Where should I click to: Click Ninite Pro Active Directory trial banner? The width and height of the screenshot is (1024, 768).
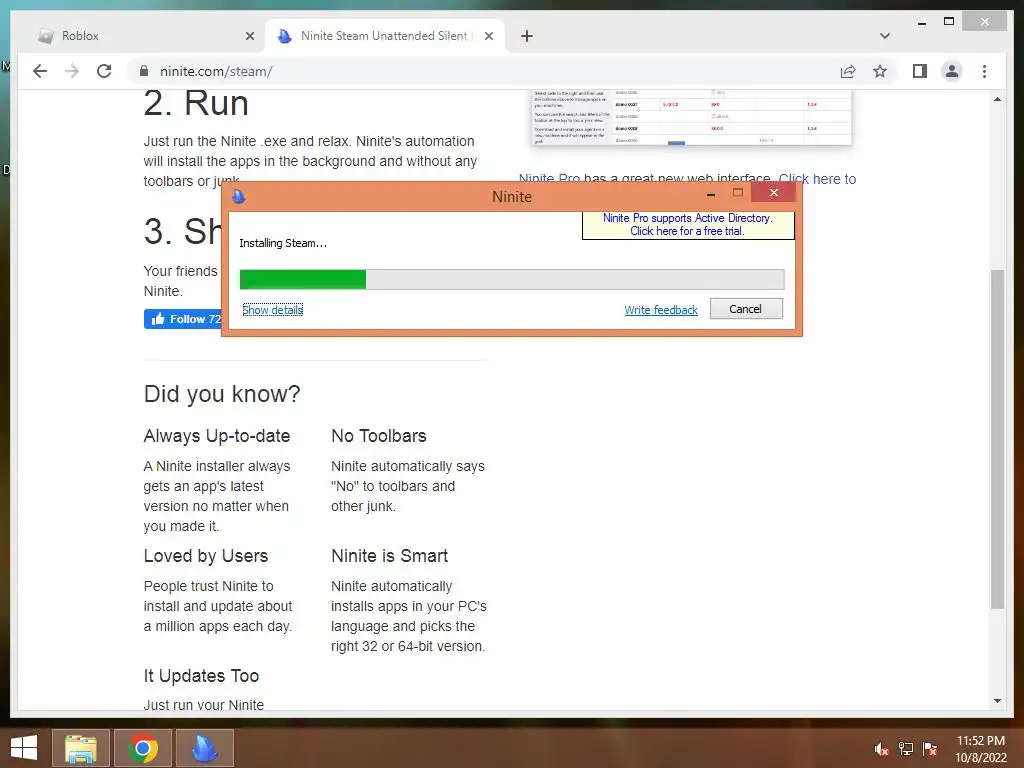(x=688, y=225)
